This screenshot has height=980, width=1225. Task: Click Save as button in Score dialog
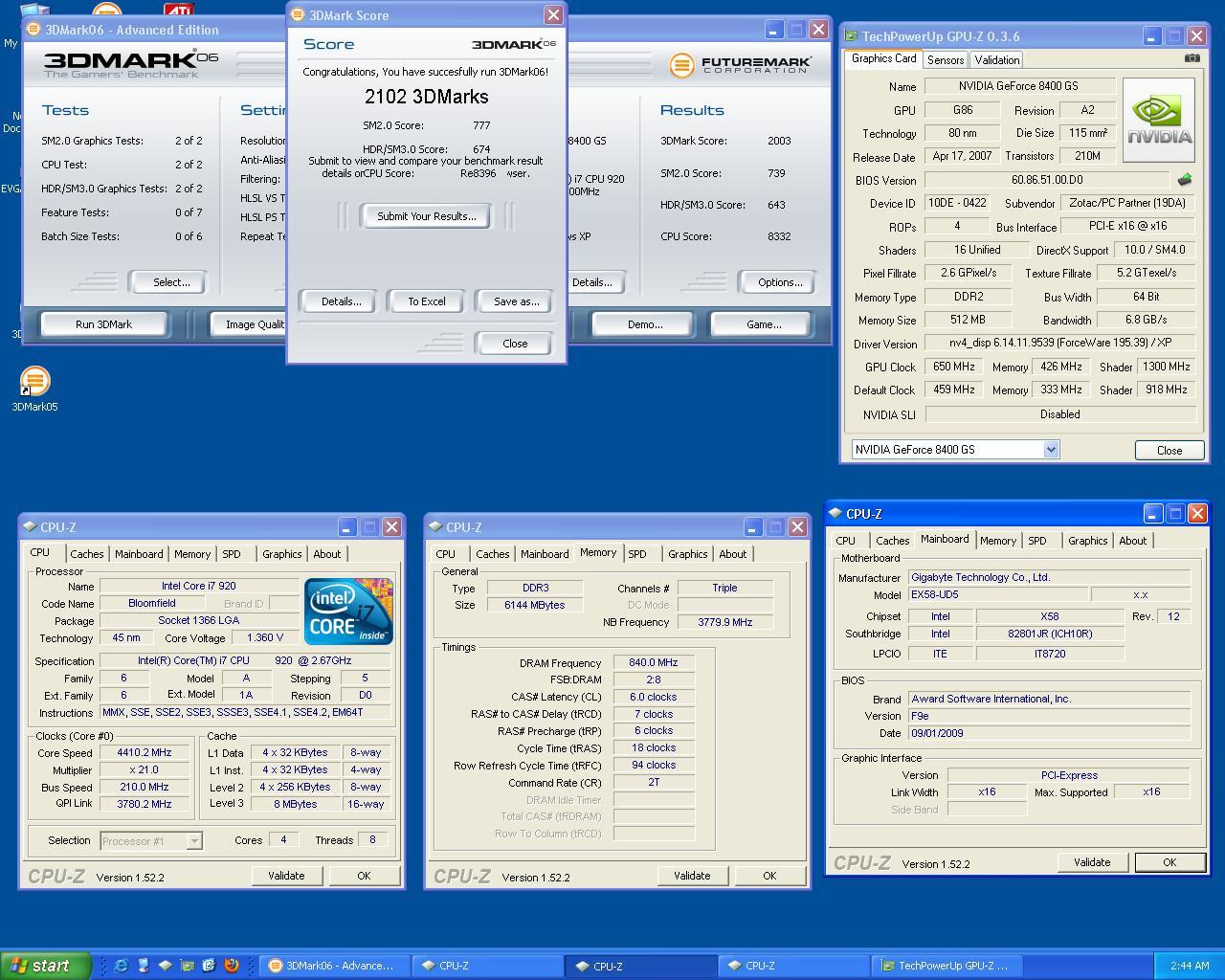[x=516, y=301]
